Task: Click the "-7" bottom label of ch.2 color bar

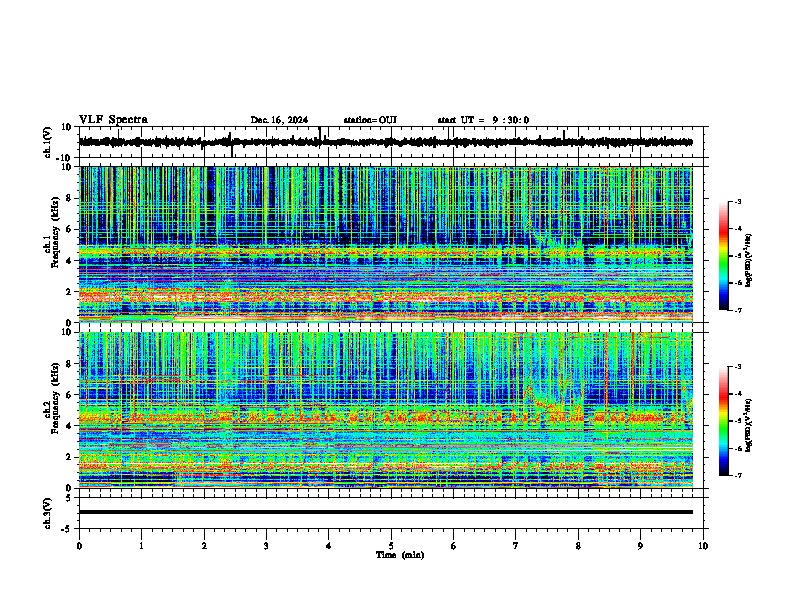Action: 737,476
